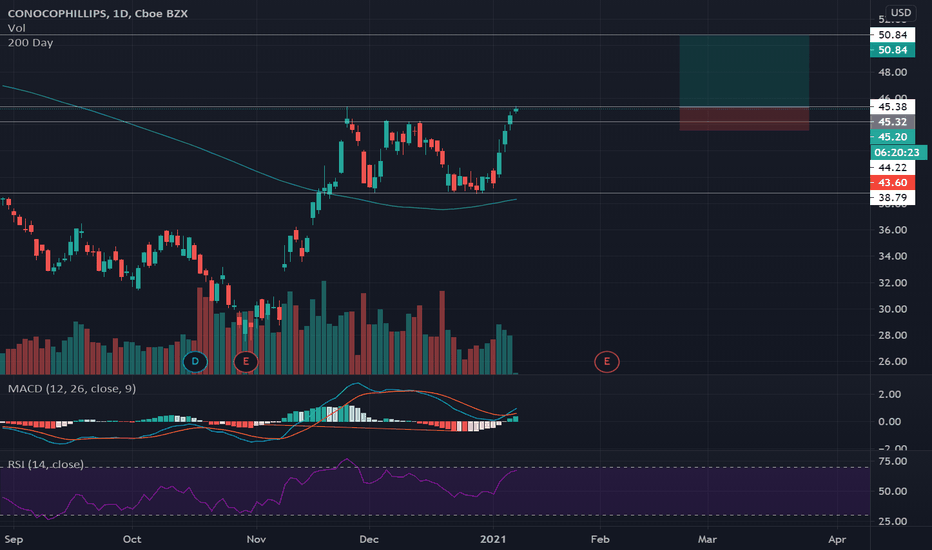
Task: Click the Mar label on time axis
Action: tap(707, 539)
